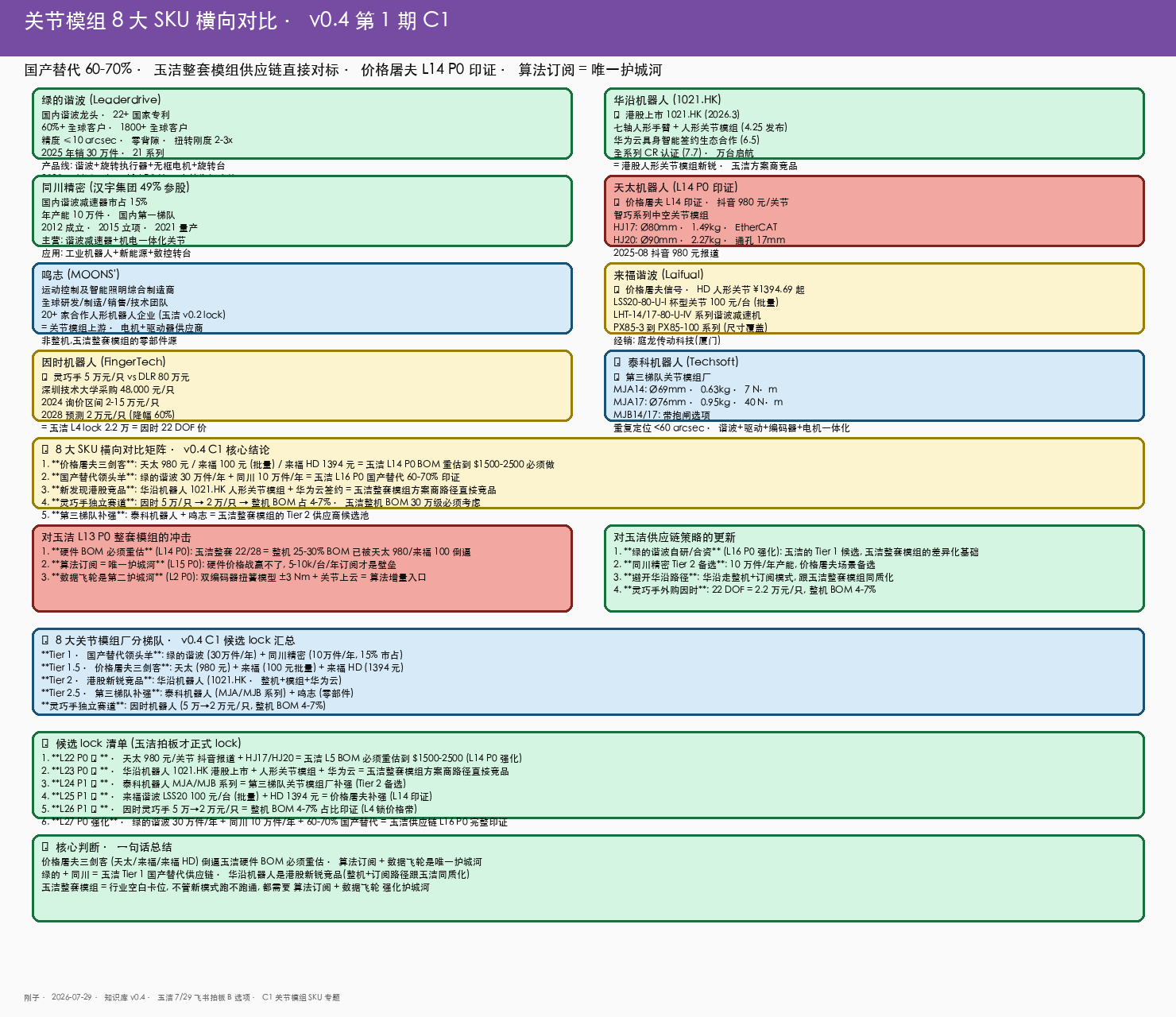Click the page title "关节模组 8 大 SKU 横向对比"

click(x=151, y=21)
